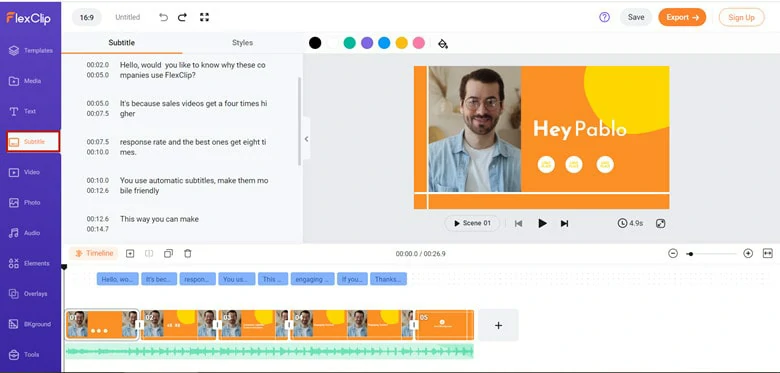The height and width of the screenshot is (373, 780).
Task: Choose the blue color swatch
Action: 384,43
